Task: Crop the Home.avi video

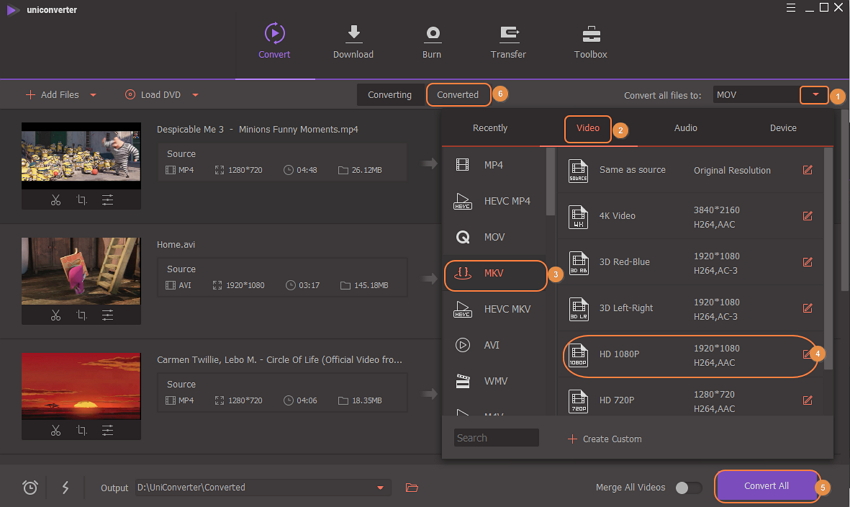Action: coord(81,315)
